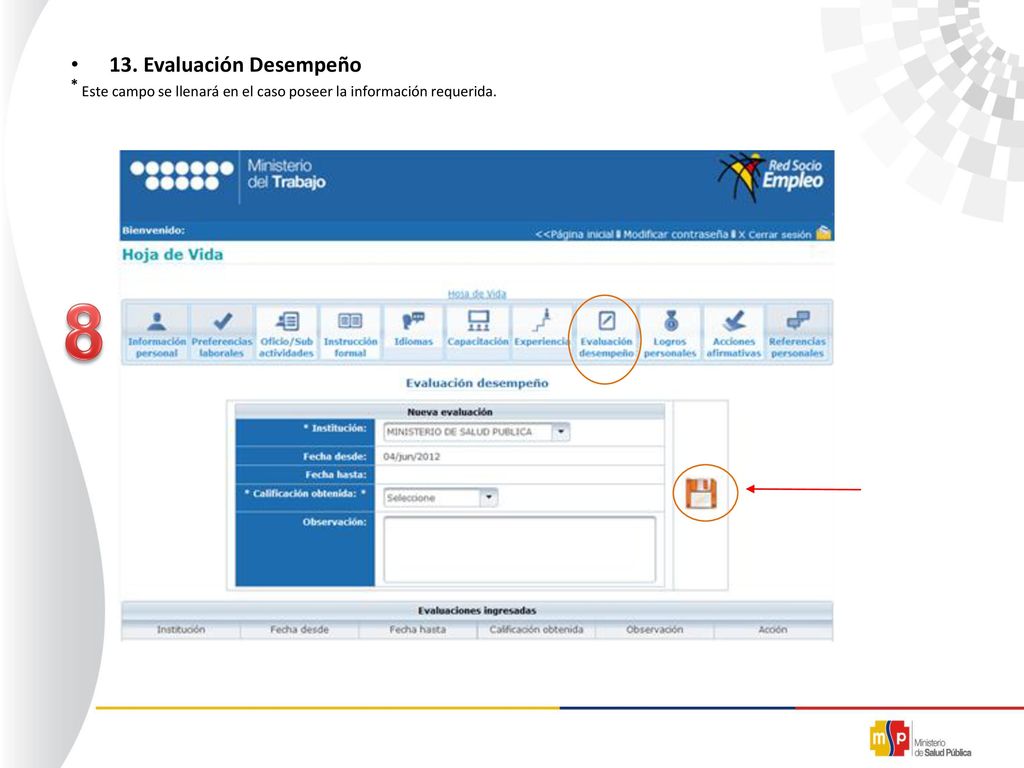Click the Ministerio del Trabajo logo
The height and width of the screenshot is (768, 1024).
click(x=227, y=175)
